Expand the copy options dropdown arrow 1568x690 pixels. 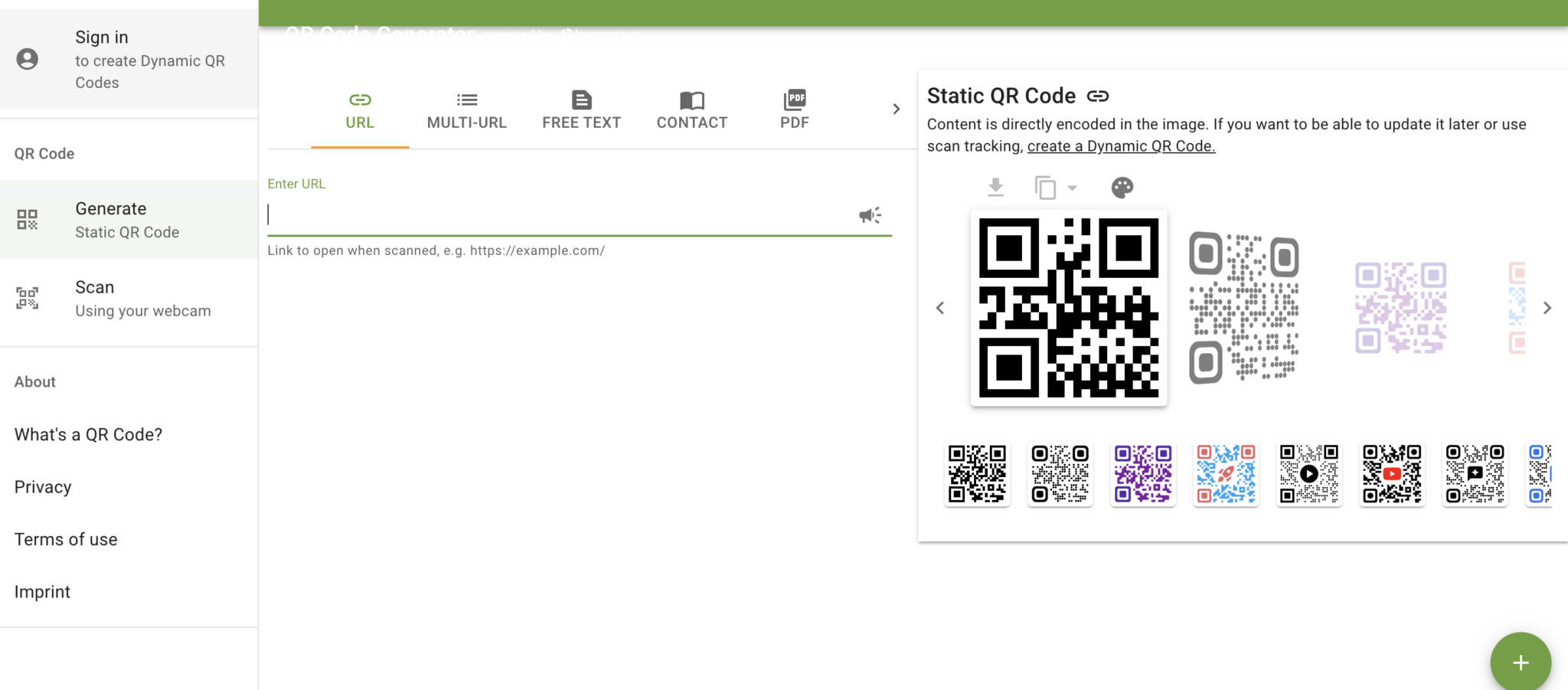(x=1073, y=188)
